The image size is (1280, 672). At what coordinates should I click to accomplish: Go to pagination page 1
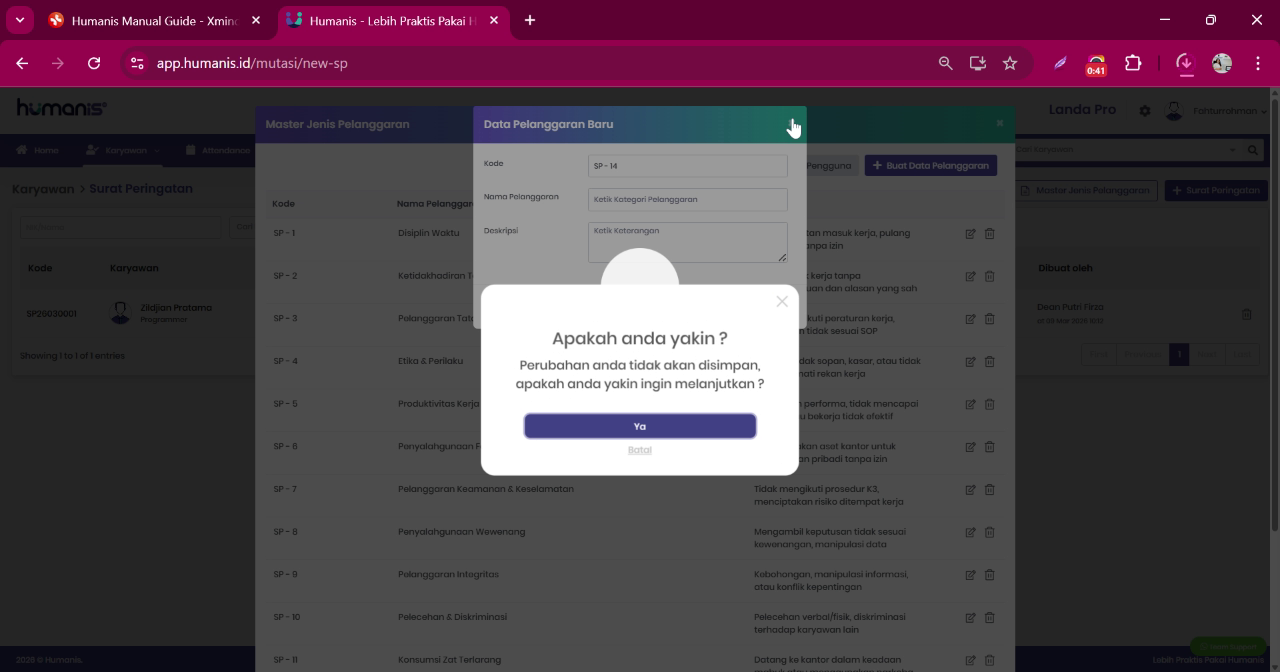[x=1180, y=354]
